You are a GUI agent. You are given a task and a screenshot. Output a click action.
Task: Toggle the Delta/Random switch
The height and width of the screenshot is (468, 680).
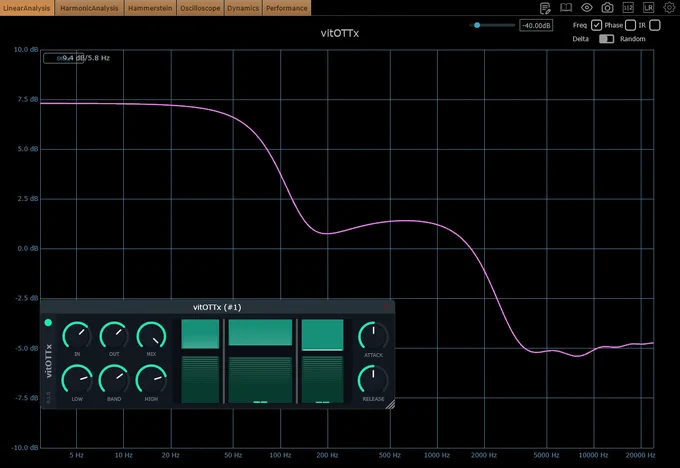point(606,39)
